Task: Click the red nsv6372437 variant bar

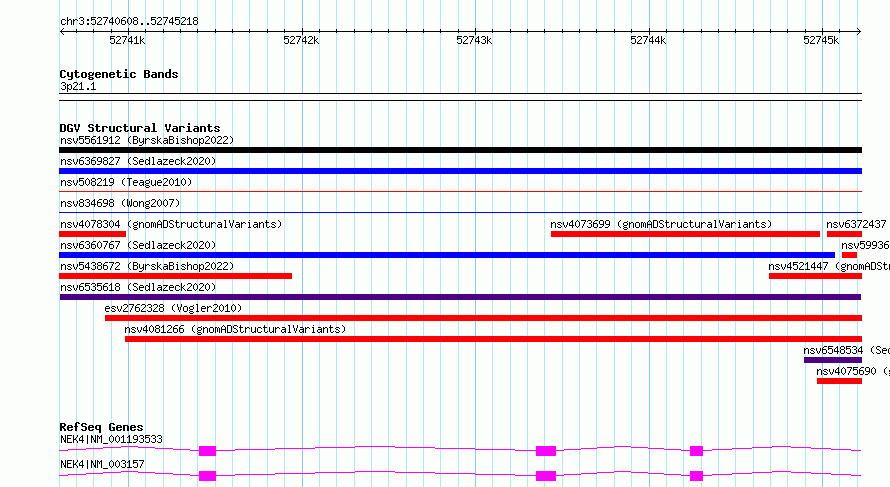Action: pyautogui.click(x=845, y=234)
